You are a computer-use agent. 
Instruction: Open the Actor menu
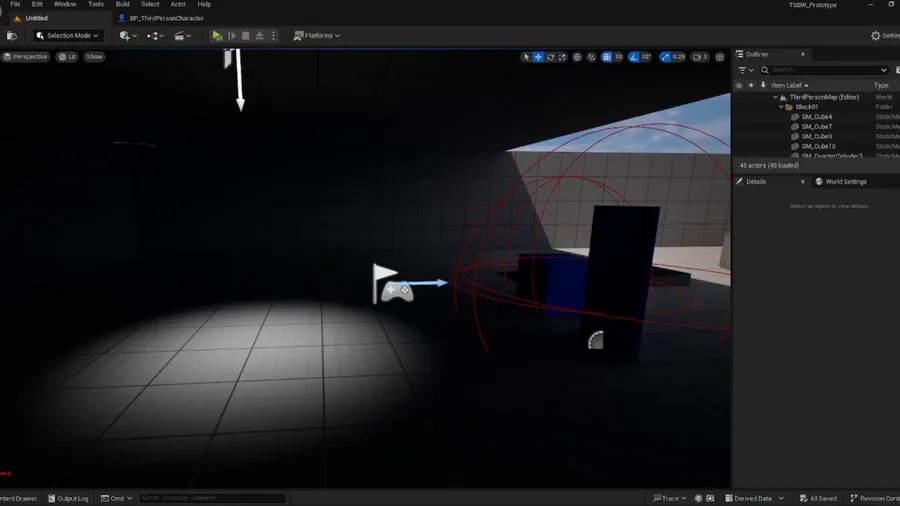(178, 4)
